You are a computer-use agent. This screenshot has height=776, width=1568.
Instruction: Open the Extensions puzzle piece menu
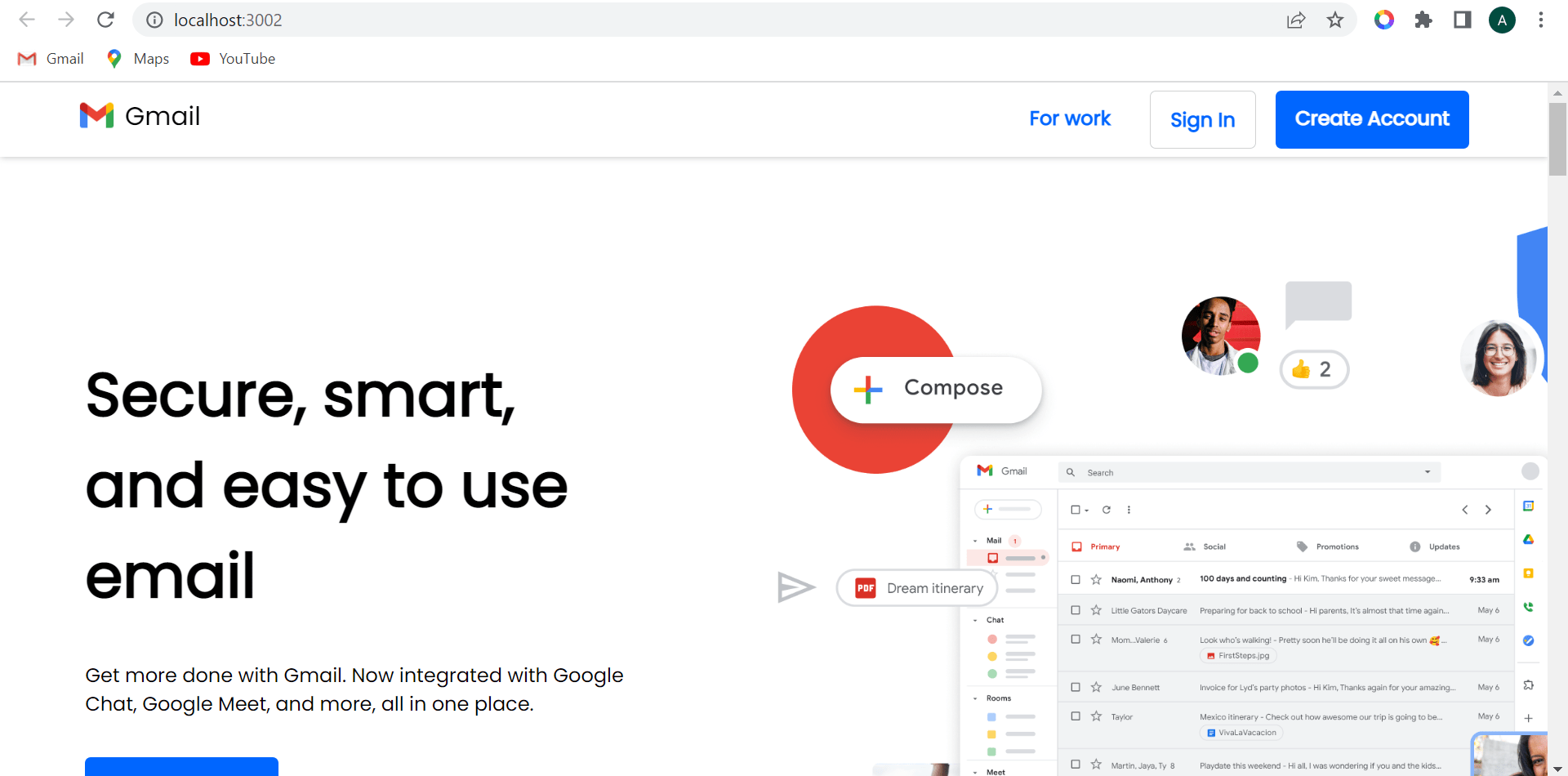(x=1423, y=20)
